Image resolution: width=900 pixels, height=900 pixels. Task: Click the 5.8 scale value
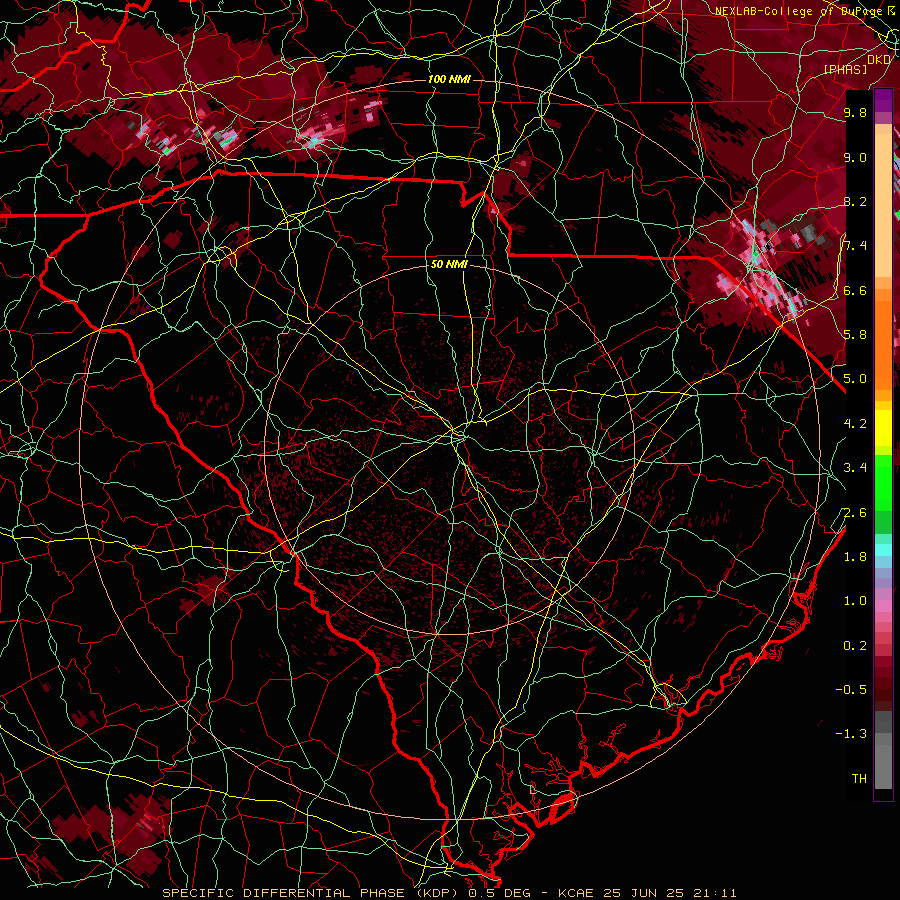855,335
